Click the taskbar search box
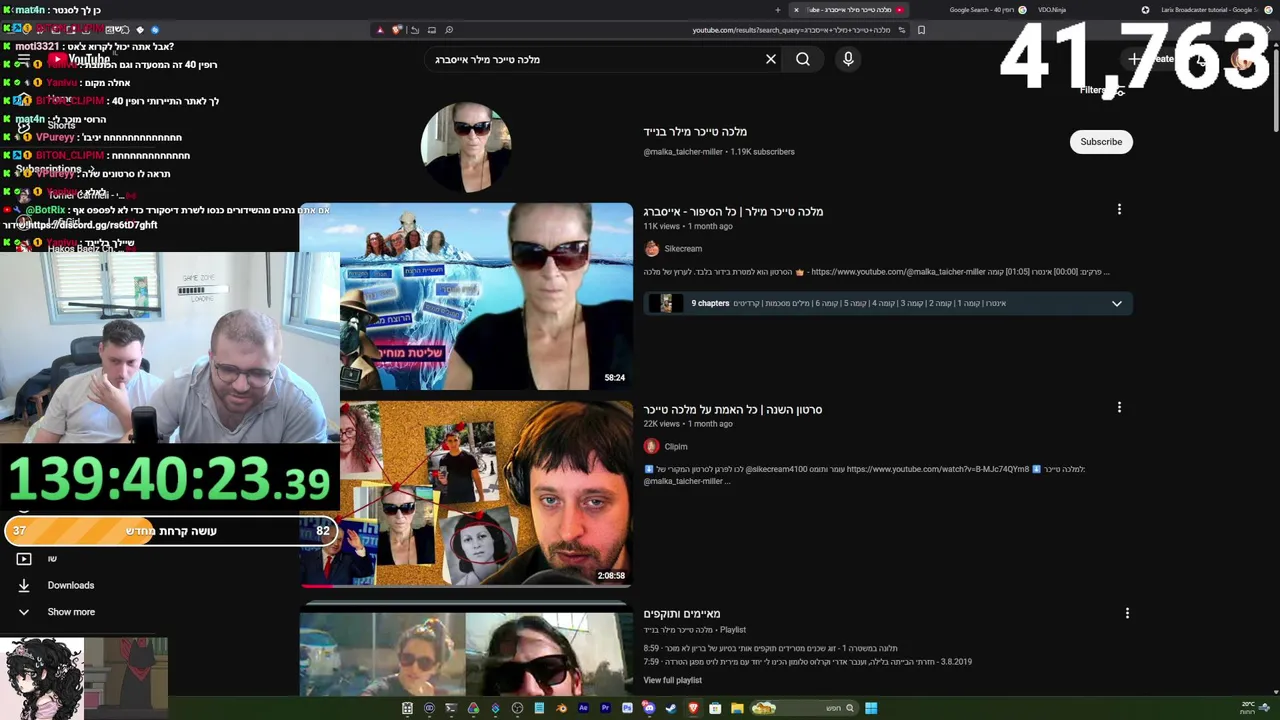Viewport: 1280px width, 720px height. click(804, 708)
